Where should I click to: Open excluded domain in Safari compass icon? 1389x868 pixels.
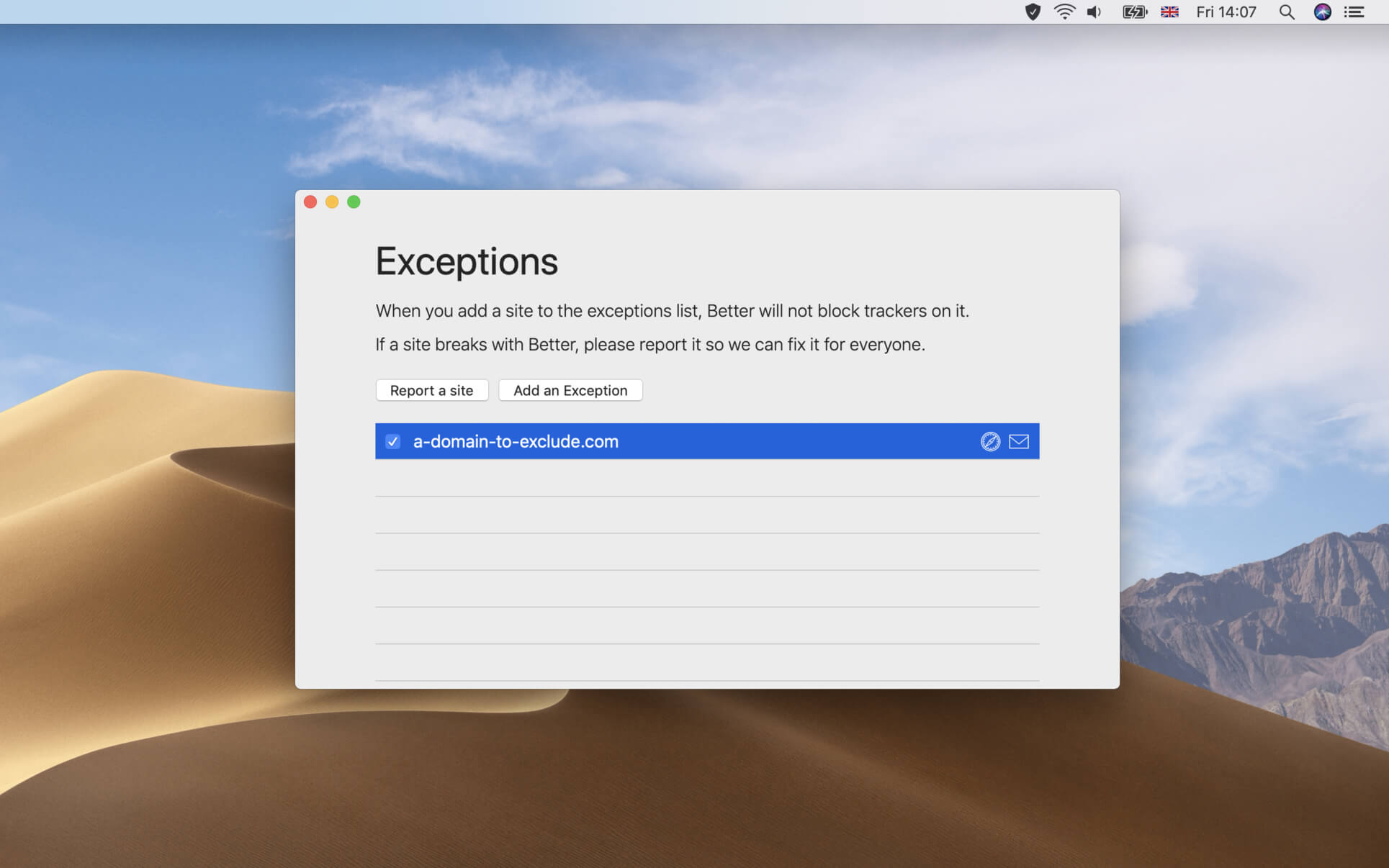pos(990,441)
